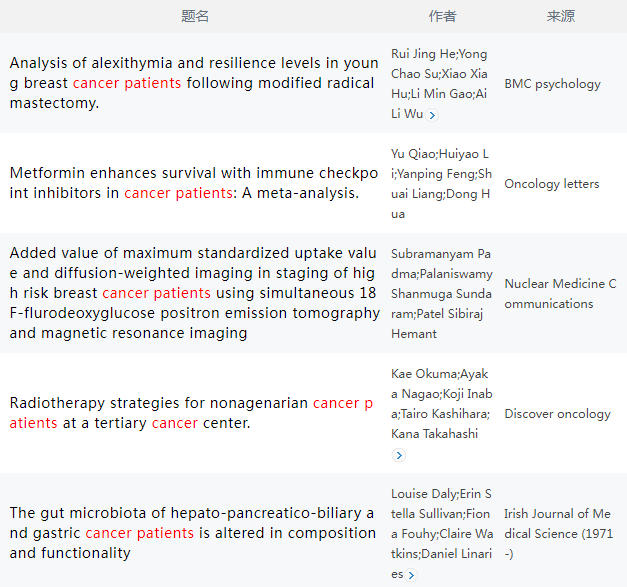The height and width of the screenshot is (587, 627).
Task: Click the 题名 column header
Action: tap(195, 16)
